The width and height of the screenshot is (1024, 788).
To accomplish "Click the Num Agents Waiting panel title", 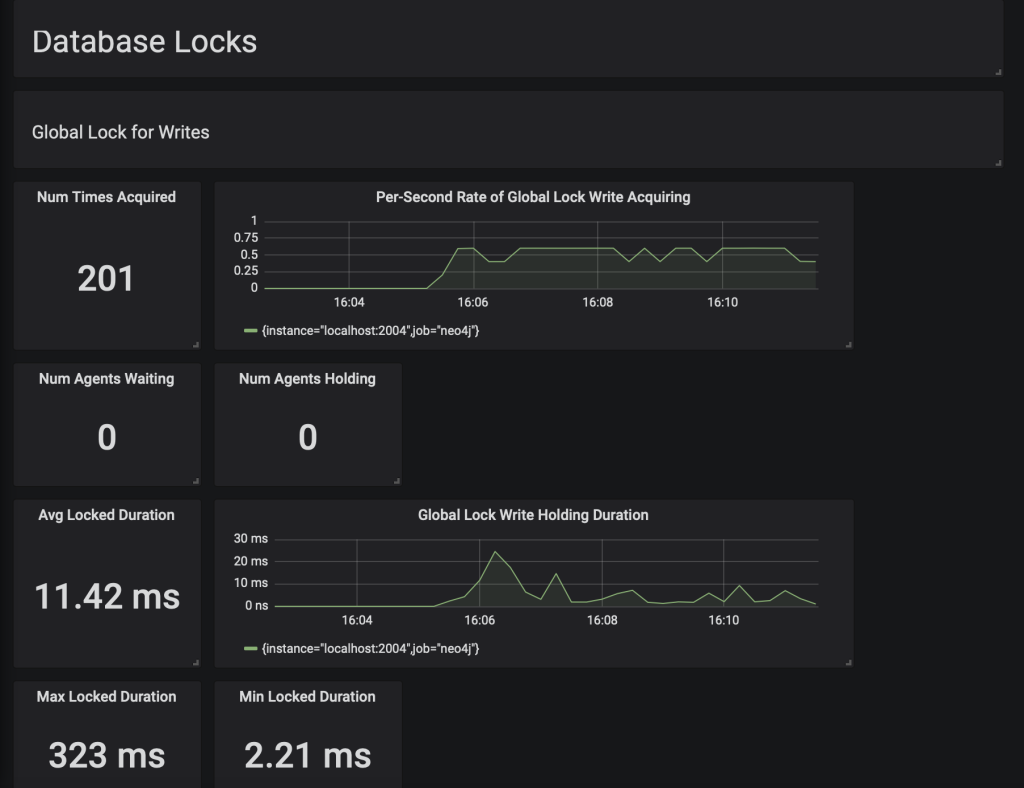I will (x=106, y=379).
